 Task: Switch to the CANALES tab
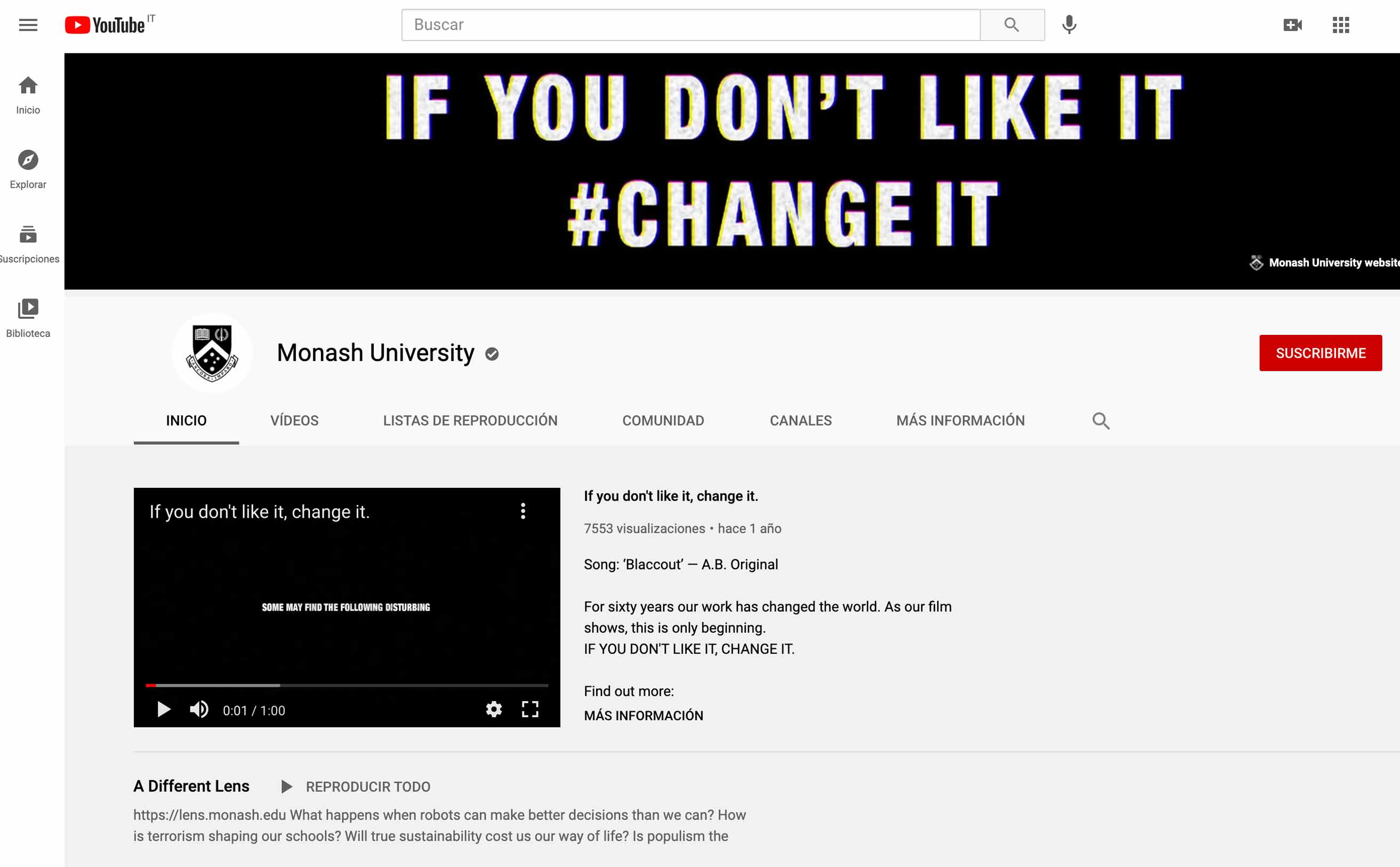[x=800, y=420]
